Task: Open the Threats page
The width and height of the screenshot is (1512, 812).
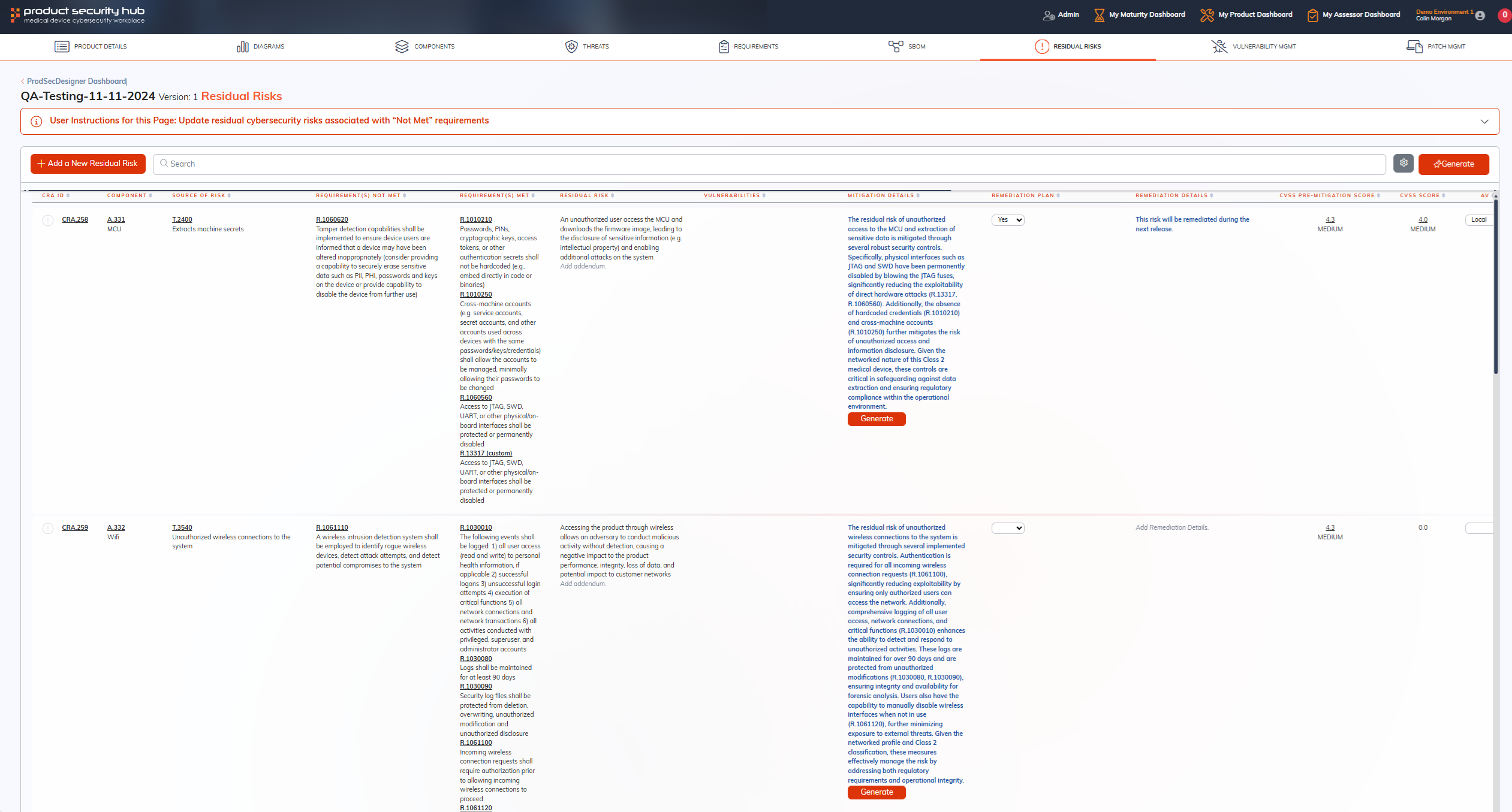Action: [x=588, y=46]
